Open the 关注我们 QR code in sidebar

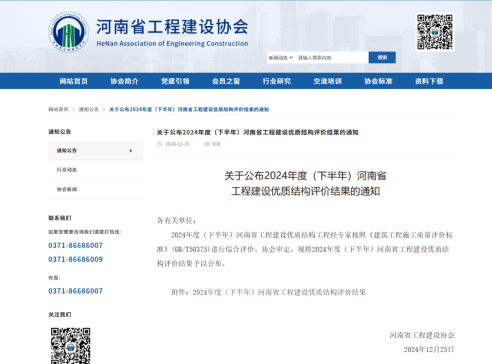click(71, 346)
